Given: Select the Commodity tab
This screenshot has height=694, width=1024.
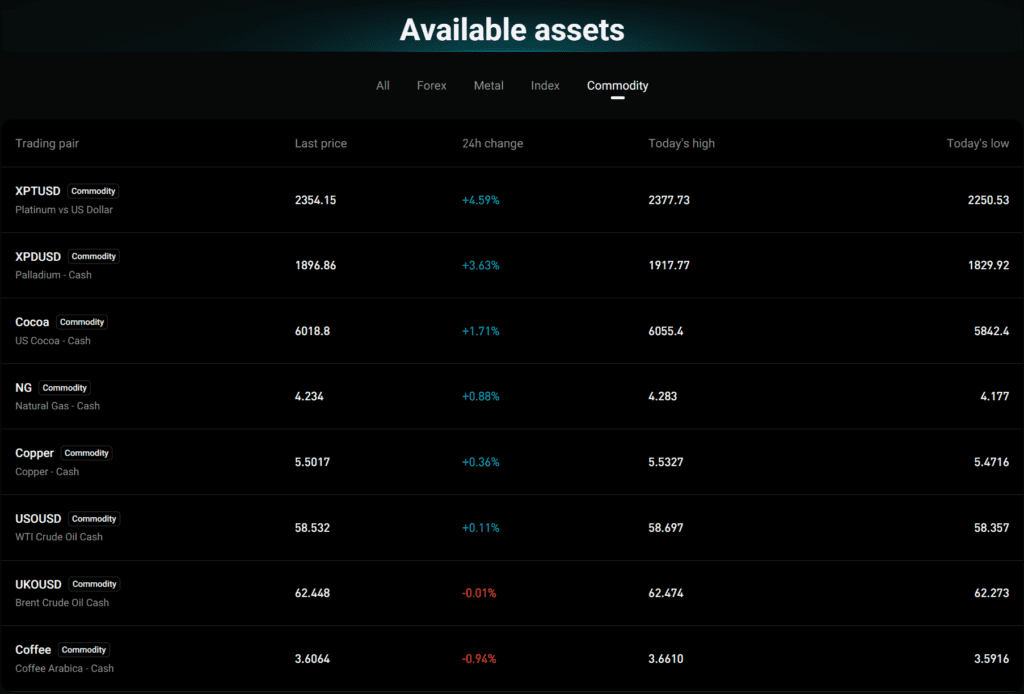Looking at the screenshot, I should coord(617,86).
